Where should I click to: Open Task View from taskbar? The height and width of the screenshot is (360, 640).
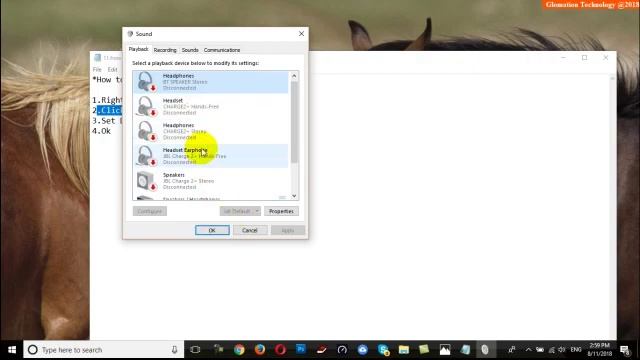[195, 350]
